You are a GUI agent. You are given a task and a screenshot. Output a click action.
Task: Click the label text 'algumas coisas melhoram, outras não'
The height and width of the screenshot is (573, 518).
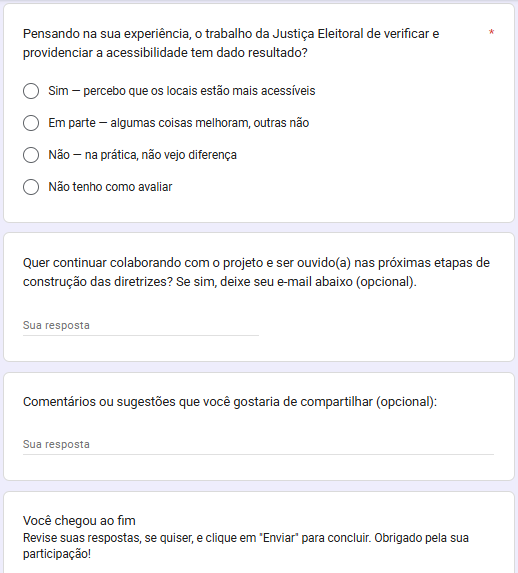click(x=210, y=123)
